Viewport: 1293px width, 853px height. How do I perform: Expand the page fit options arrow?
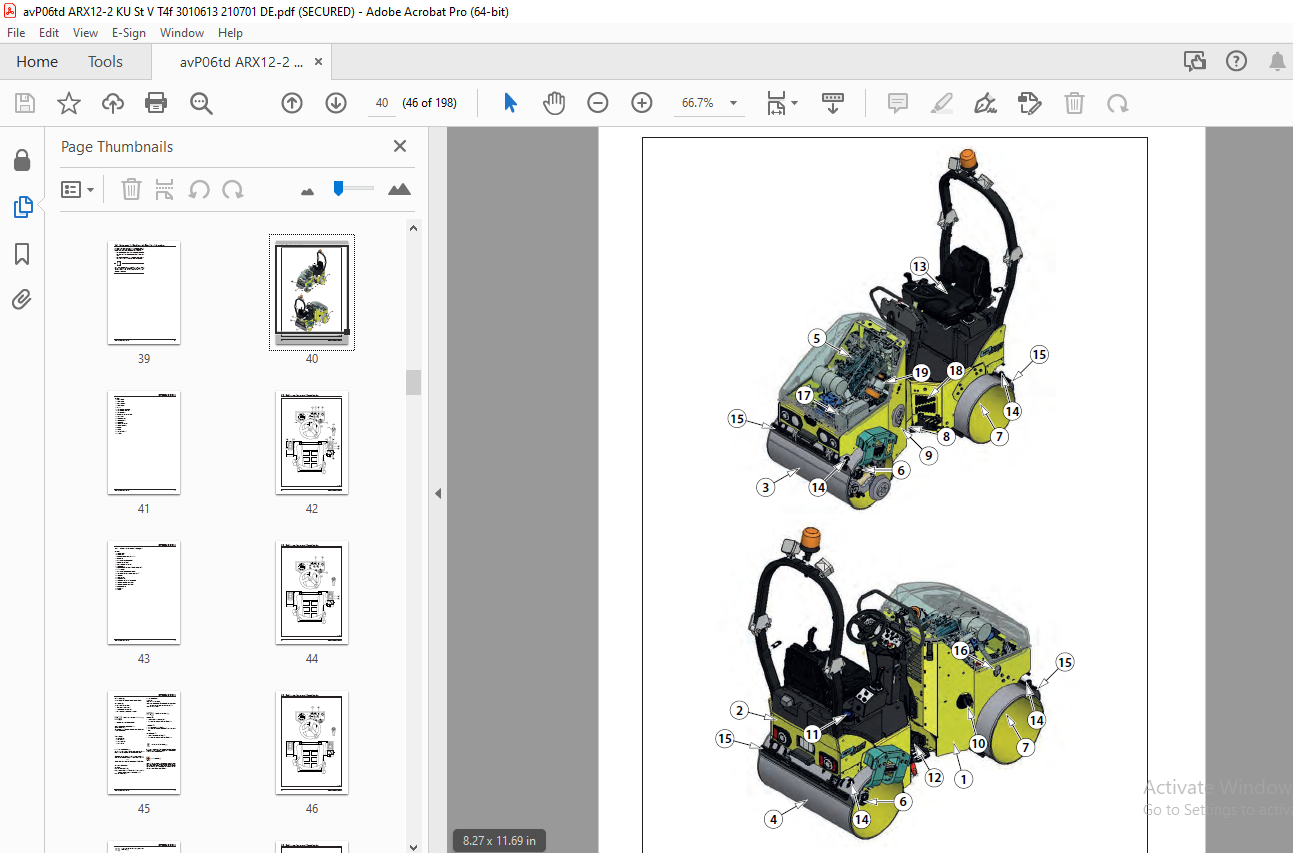(795, 103)
